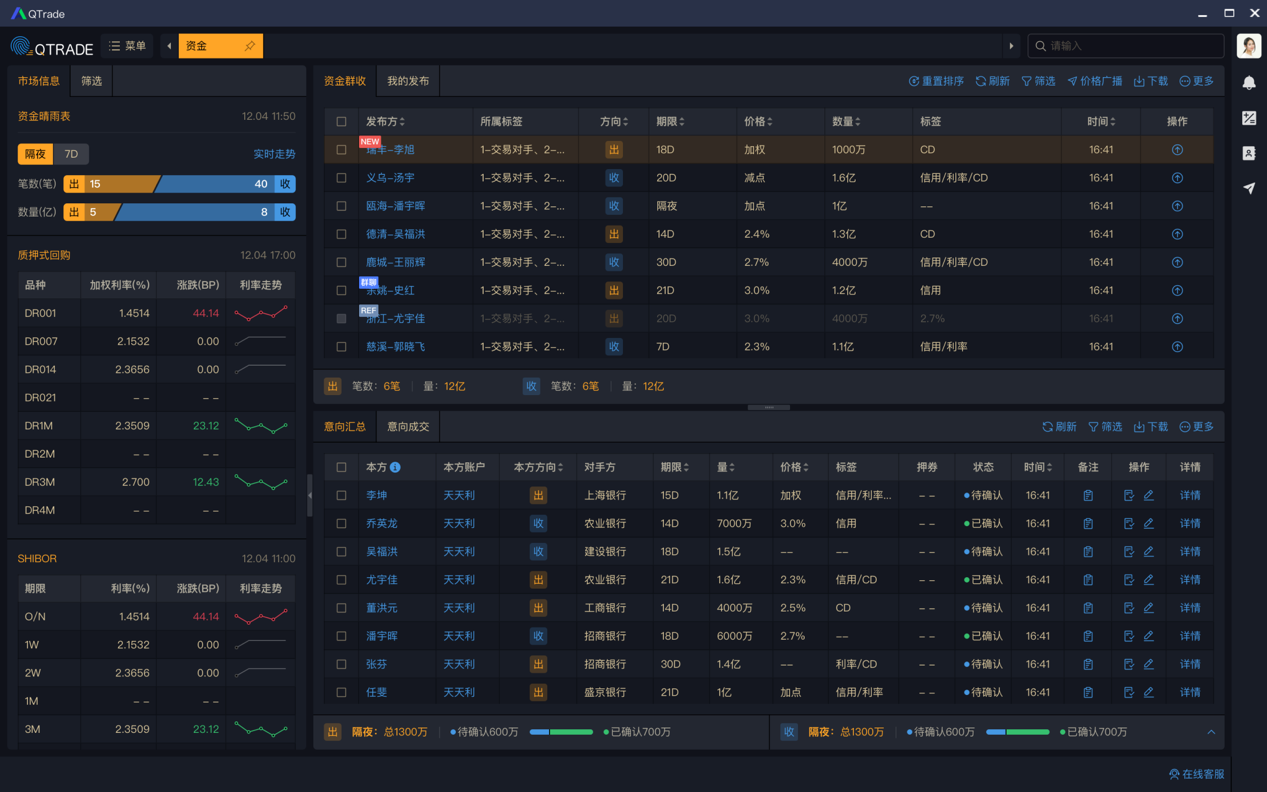Click the clipboard 备注 icon in 乔英龙's row
This screenshot has height=792, width=1267.
(x=1087, y=523)
